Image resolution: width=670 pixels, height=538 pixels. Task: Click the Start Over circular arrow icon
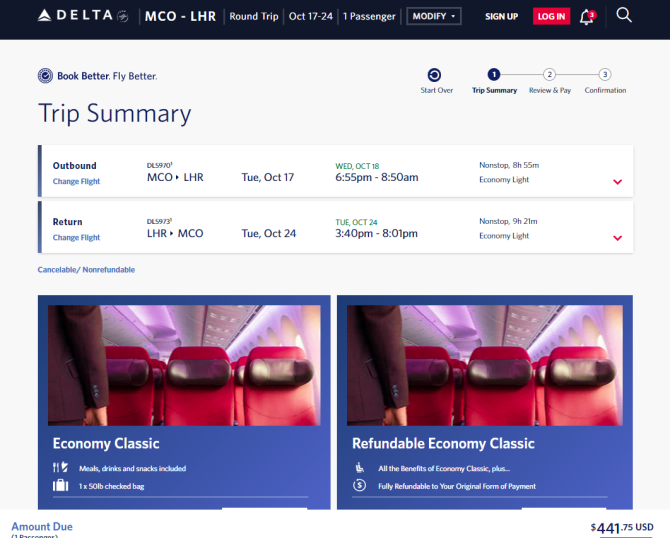coord(434,75)
